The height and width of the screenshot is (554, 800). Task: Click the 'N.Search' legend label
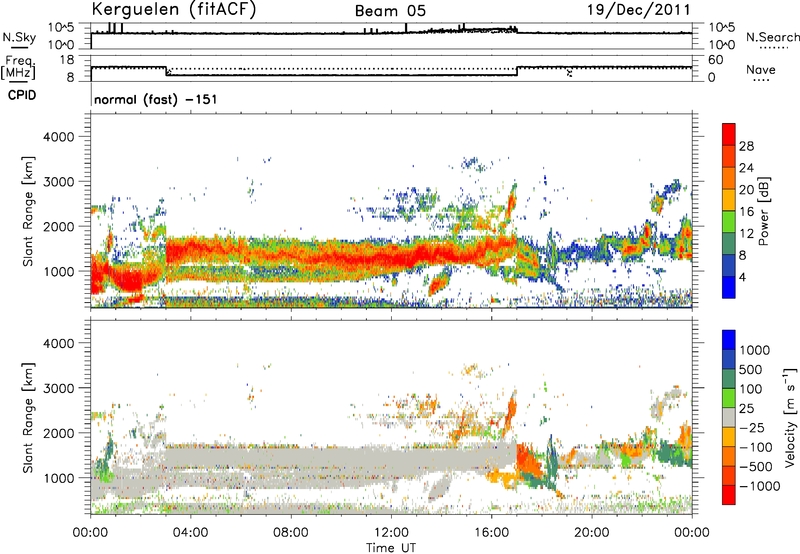click(x=772, y=37)
